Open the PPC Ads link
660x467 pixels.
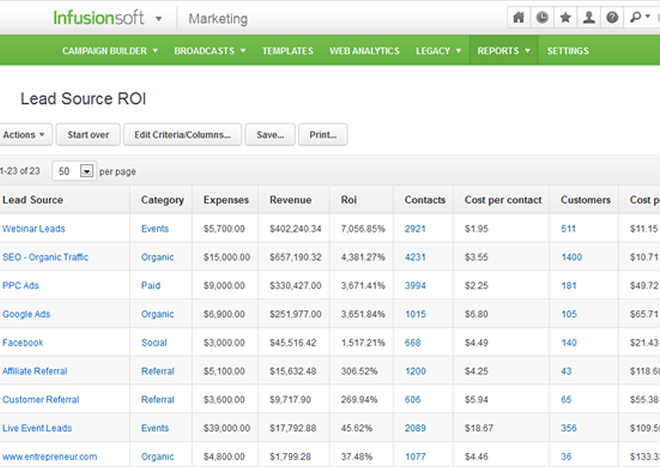pos(21,286)
